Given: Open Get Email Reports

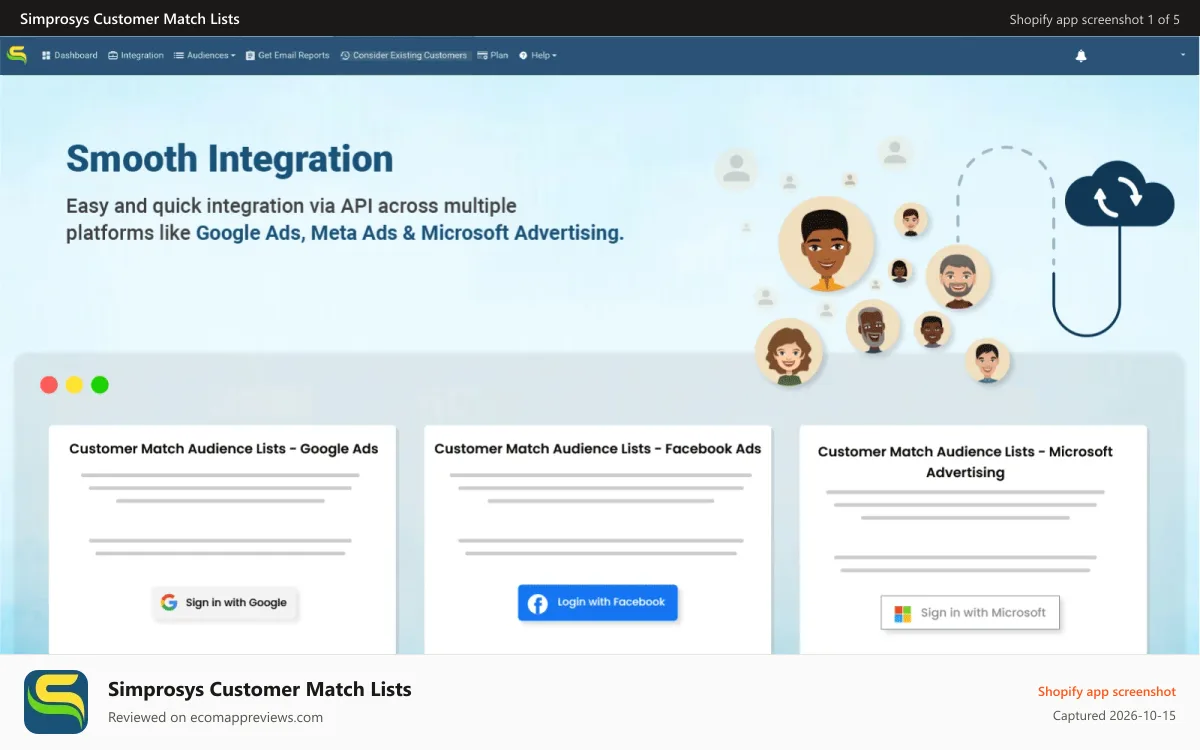Looking at the screenshot, I should coord(287,56).
